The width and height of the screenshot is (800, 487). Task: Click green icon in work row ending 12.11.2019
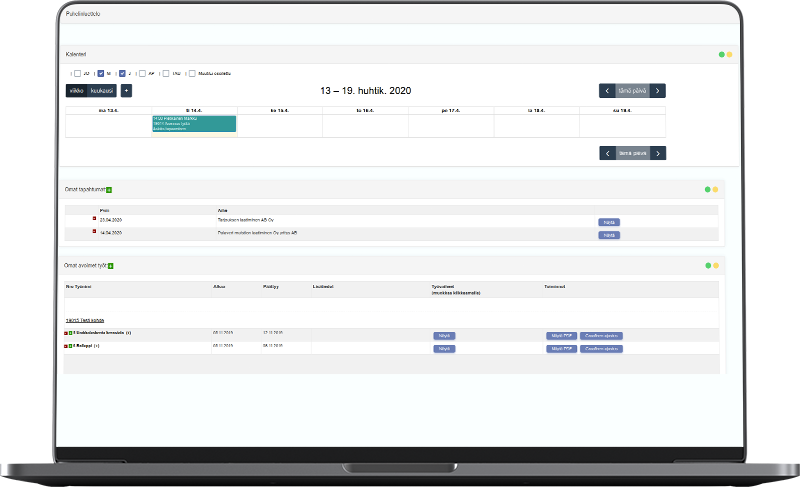click(x=70, y=333)
